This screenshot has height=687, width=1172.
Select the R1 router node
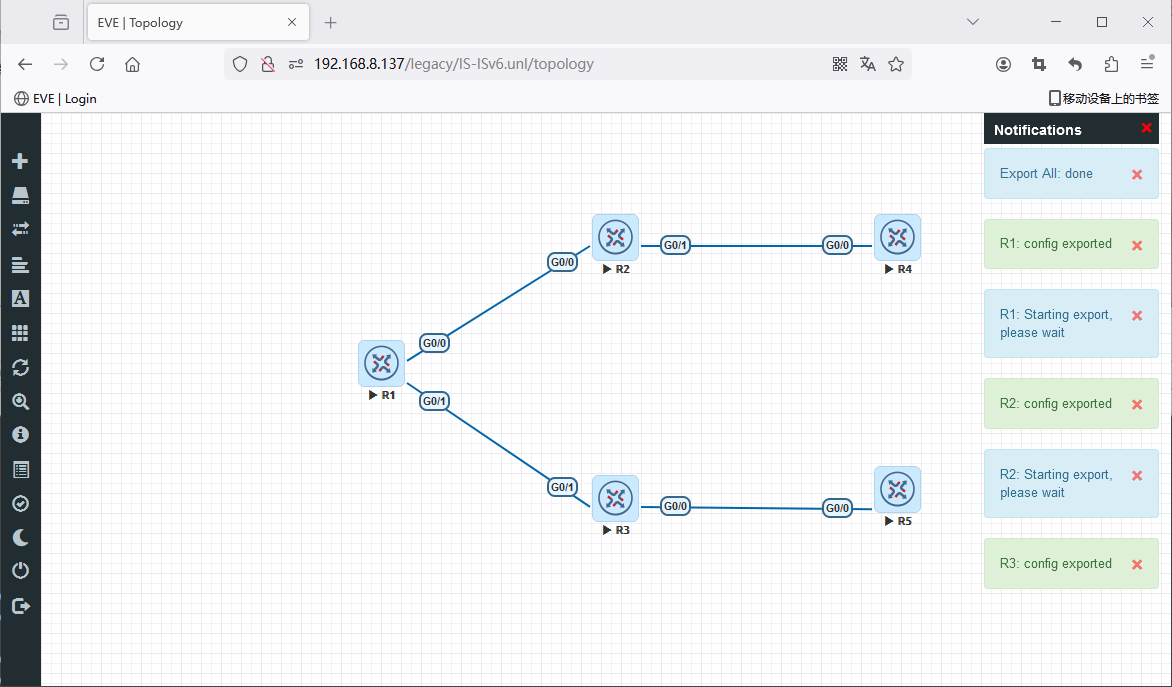(381, 363)
